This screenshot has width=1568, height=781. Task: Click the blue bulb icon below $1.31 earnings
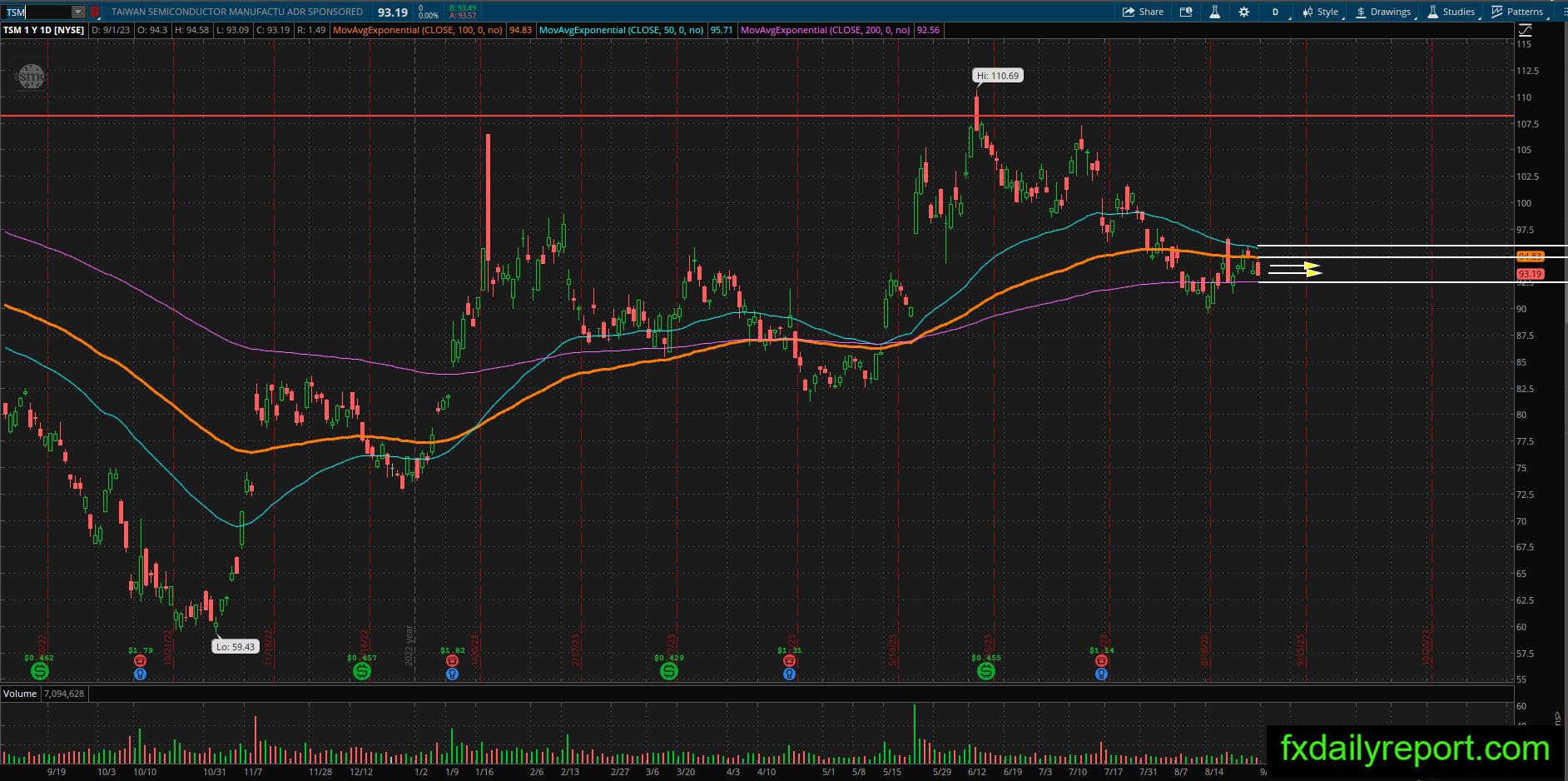[789, 674]
